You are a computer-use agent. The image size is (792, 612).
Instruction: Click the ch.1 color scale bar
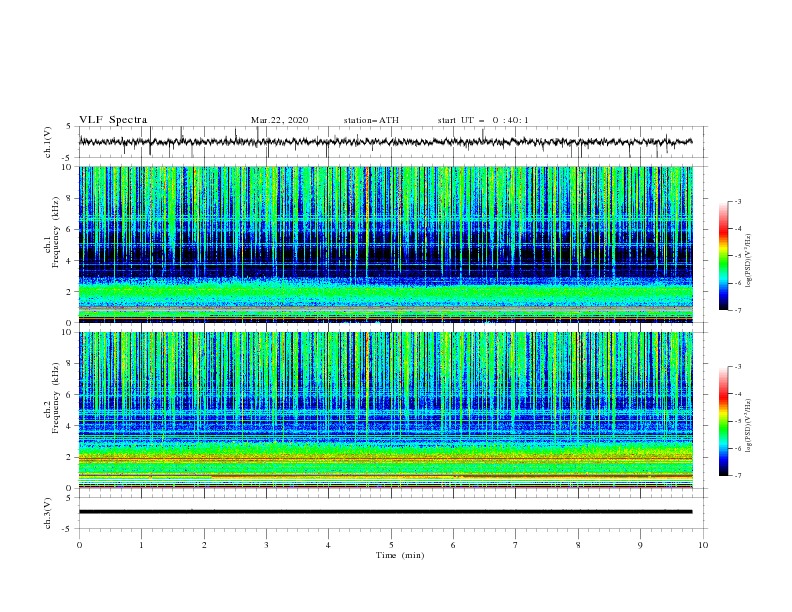pyautogui.click(x=723, y=256)
